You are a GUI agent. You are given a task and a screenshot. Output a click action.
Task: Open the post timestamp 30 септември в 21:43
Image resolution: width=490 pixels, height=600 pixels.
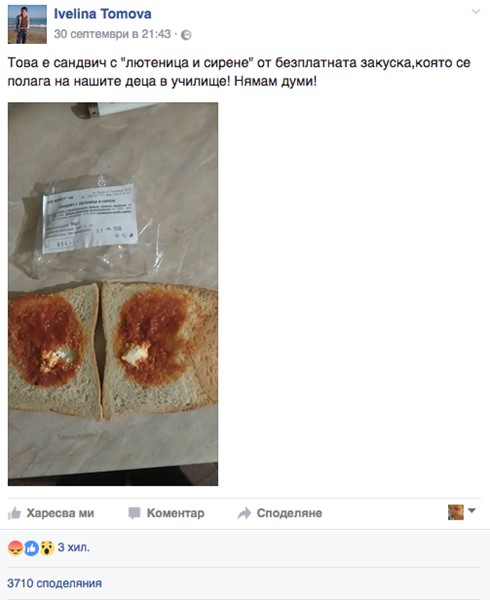pos(112,34)
